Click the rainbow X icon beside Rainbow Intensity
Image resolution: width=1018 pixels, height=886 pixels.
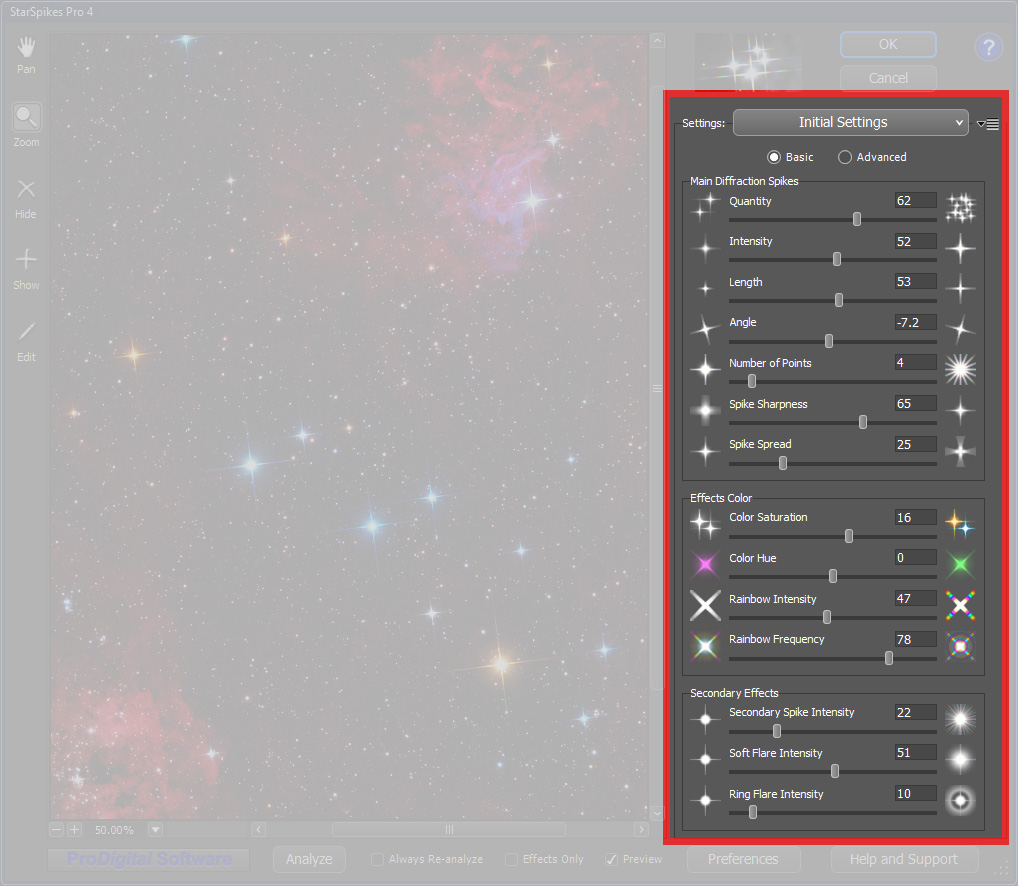960,606
